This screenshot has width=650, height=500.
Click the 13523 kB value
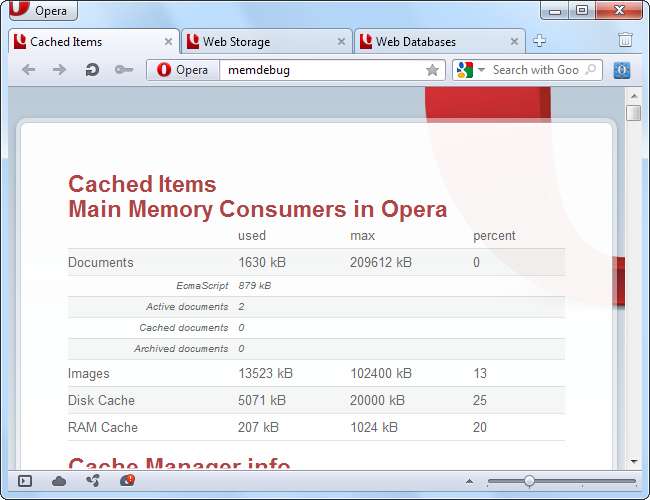pos(266,374)
